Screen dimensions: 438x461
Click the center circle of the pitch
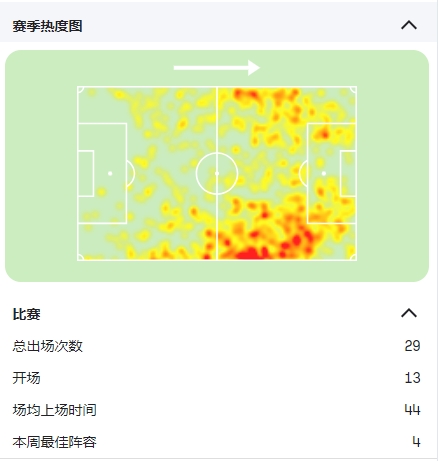click(x=217, y=173)
